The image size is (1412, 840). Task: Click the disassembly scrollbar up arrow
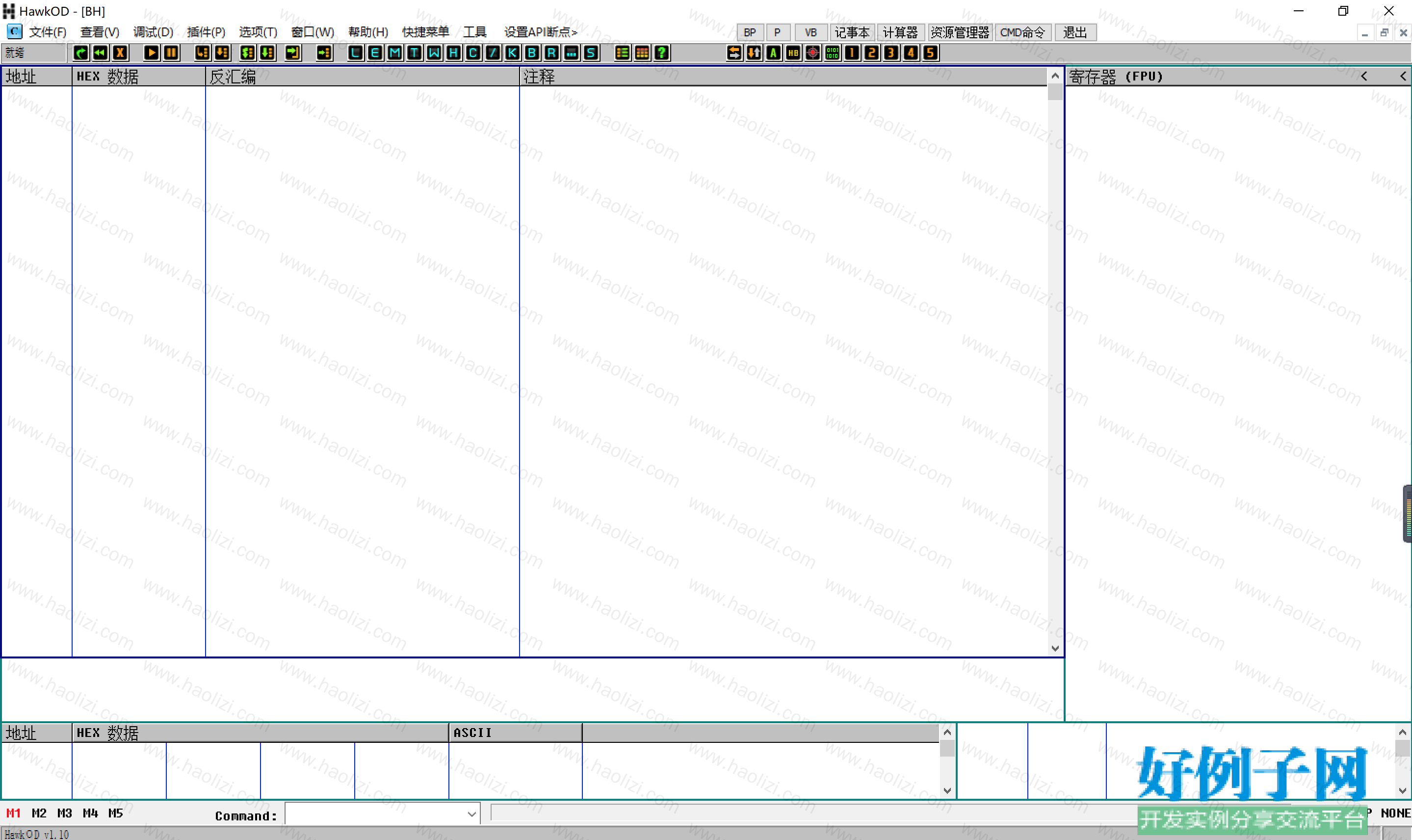[x=1055, y=76]
